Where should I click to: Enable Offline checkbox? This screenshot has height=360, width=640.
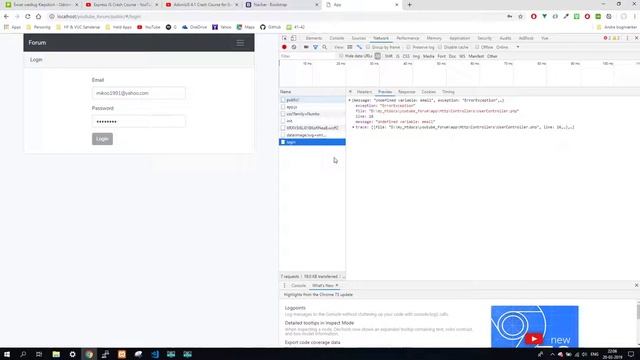point(477,47)
